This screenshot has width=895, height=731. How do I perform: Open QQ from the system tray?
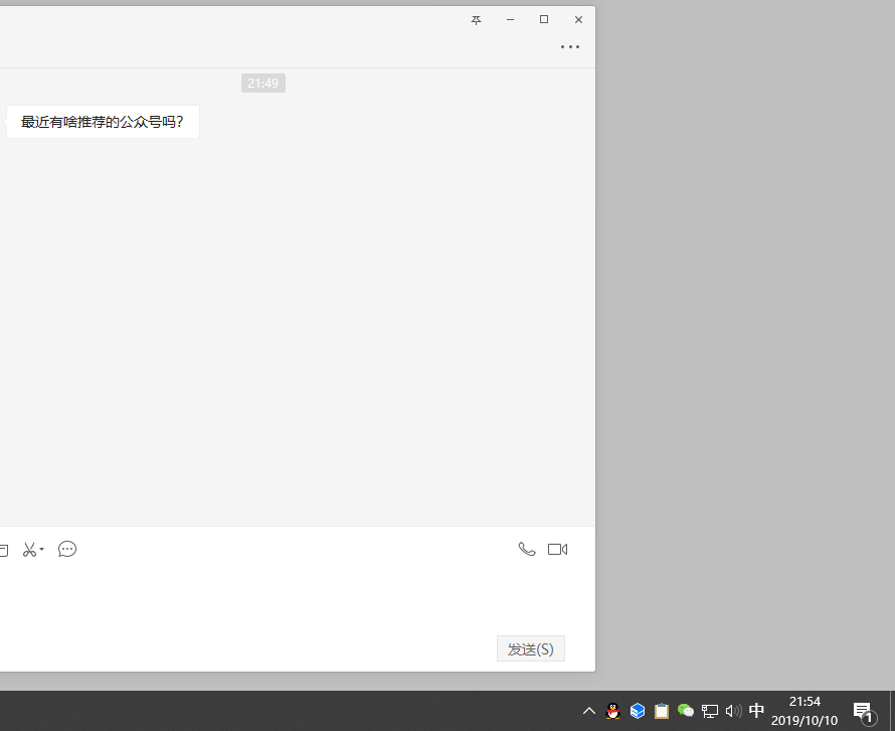(x=611, y=710)
